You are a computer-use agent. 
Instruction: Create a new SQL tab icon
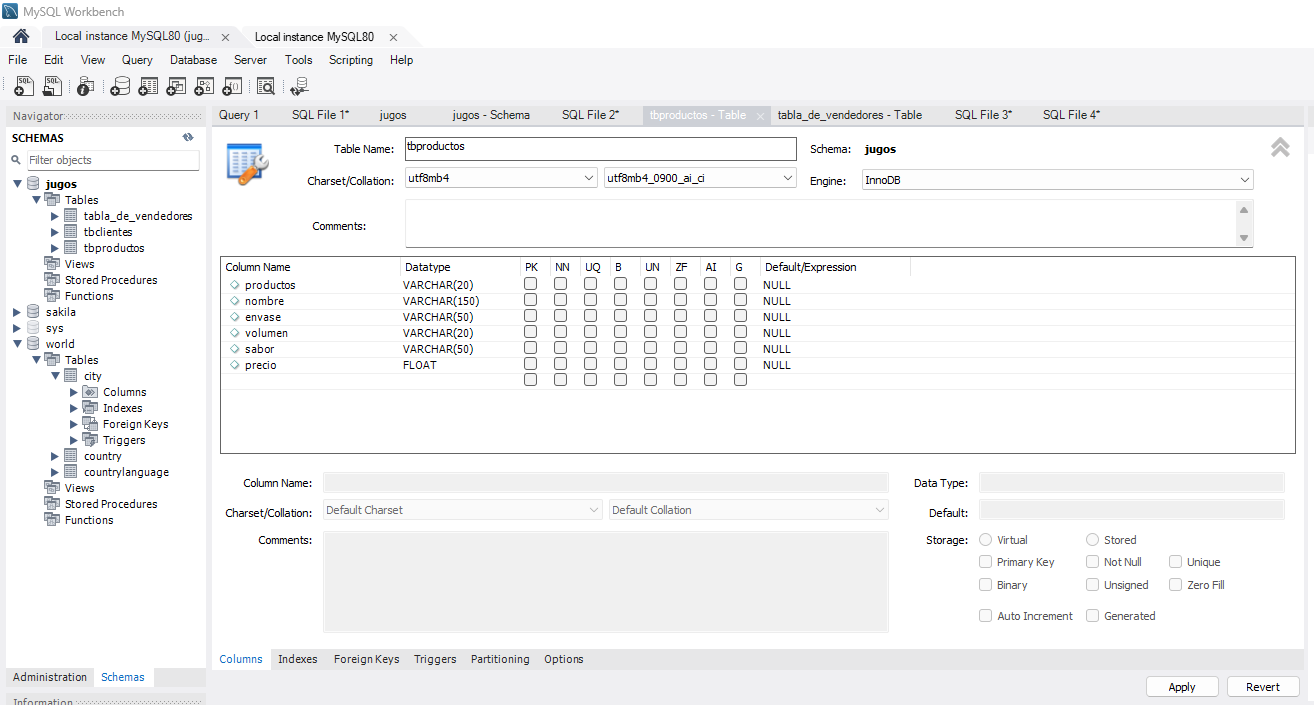[25, 86]
